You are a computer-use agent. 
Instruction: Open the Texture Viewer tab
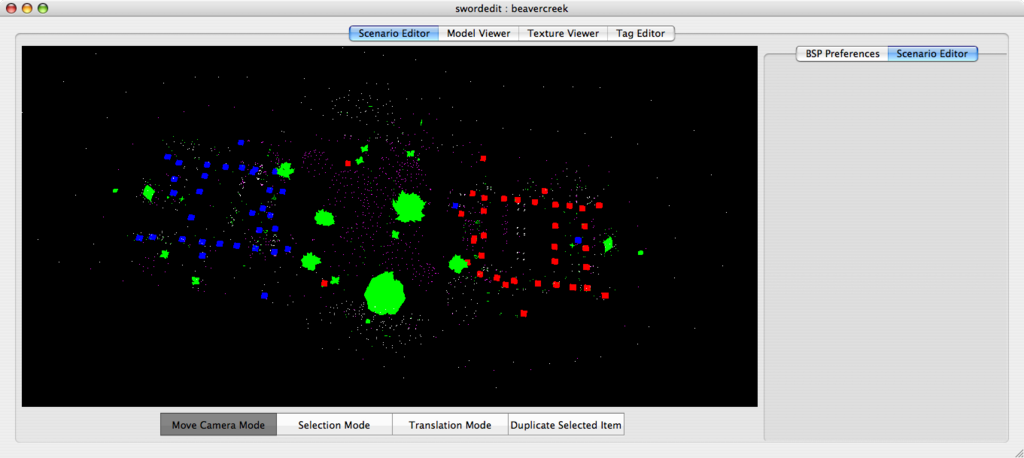(563, 33)
